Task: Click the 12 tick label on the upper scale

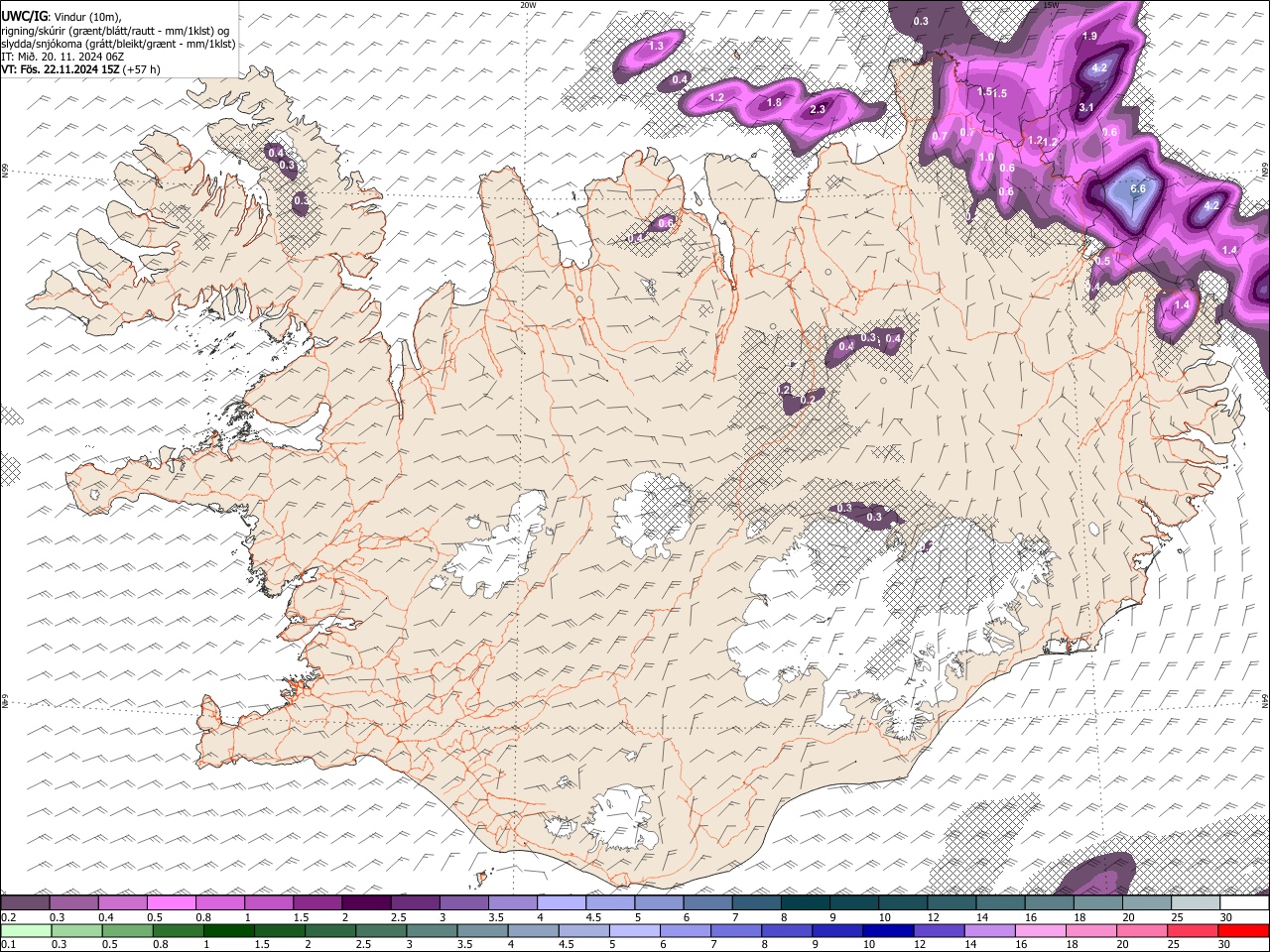Action: click(932, 917)
